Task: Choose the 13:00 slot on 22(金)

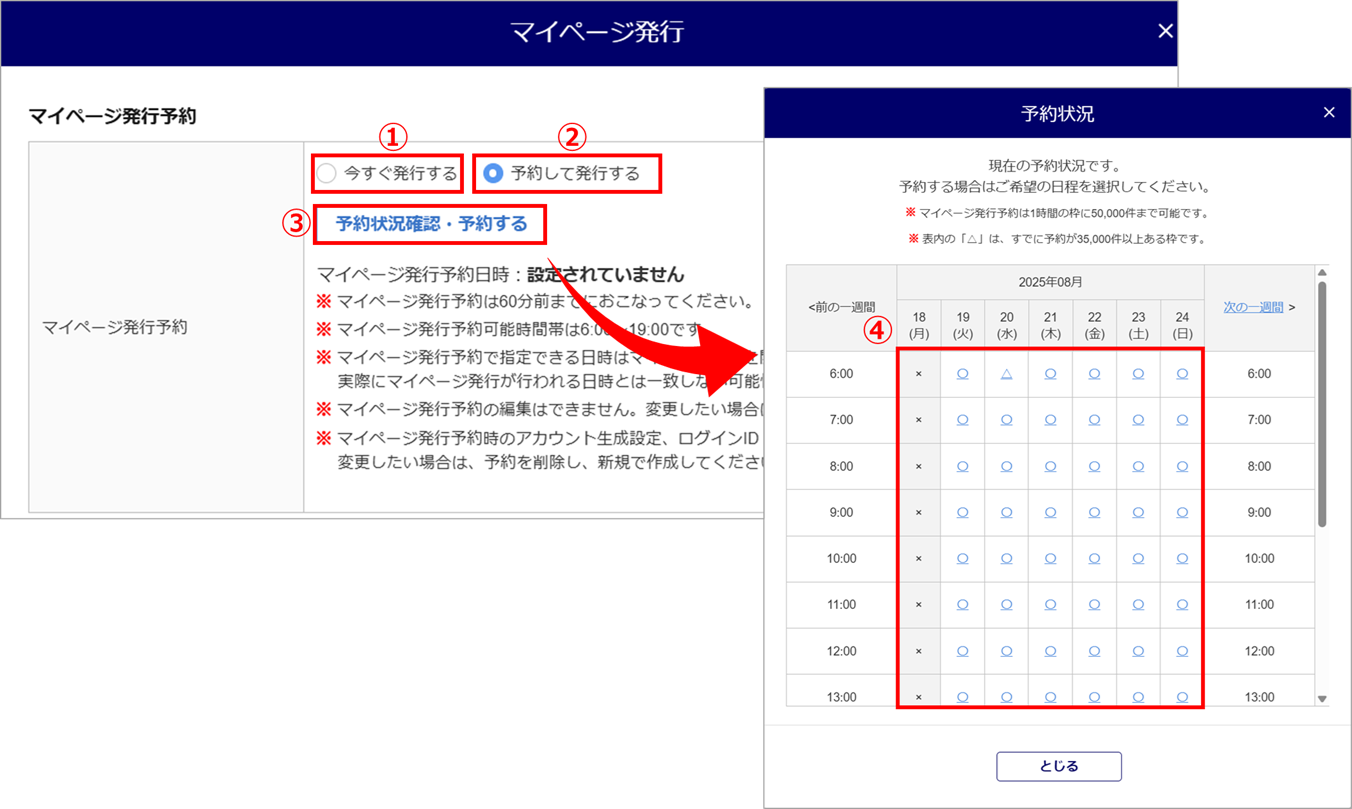Action: pos(1094,697)
